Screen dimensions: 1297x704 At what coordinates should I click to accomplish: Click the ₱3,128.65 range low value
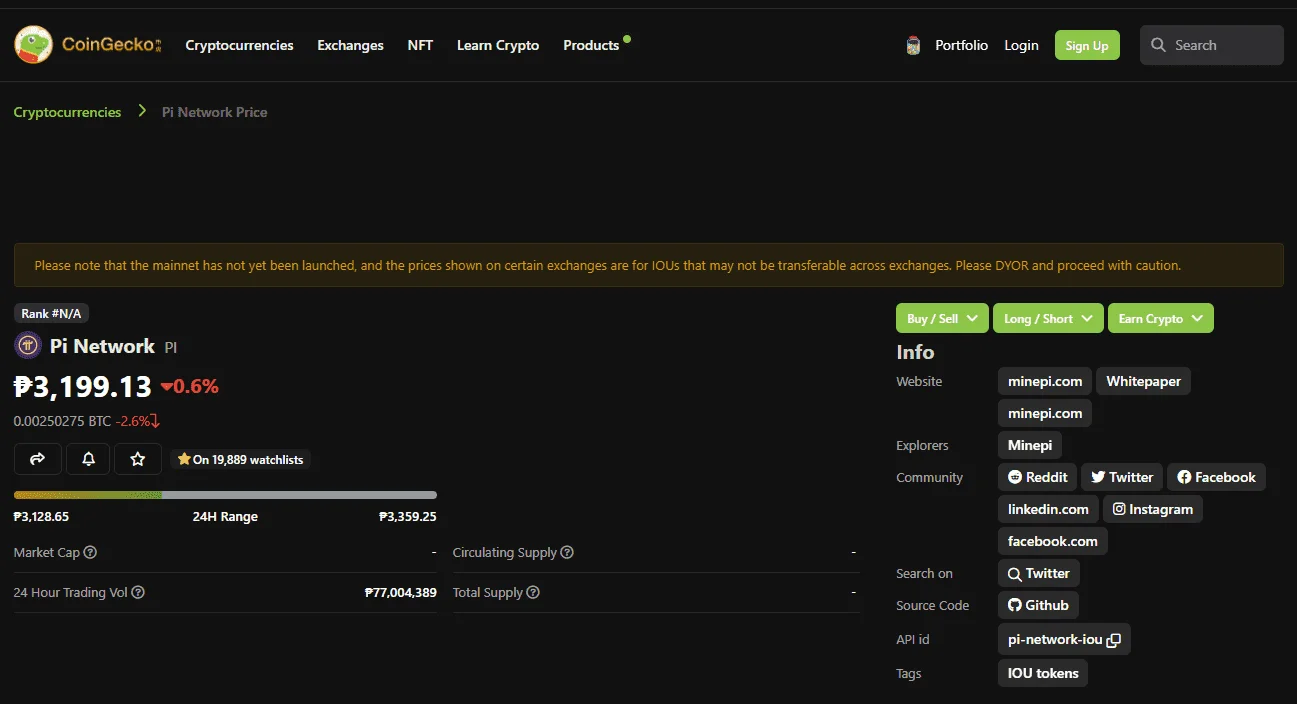pyautogui.click(x=41, y=517)
